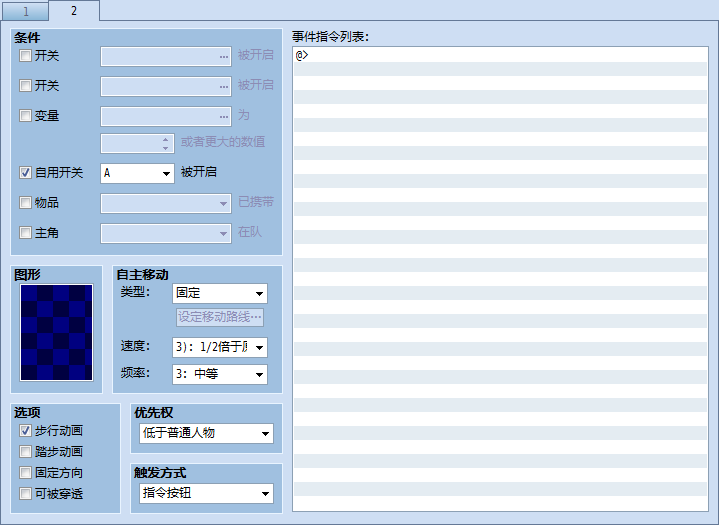Image resolution: width=719 pixels, height=525 pixels.
Task: Enable the first 开关 condition checkbox
Action: (x=25, y=56)
